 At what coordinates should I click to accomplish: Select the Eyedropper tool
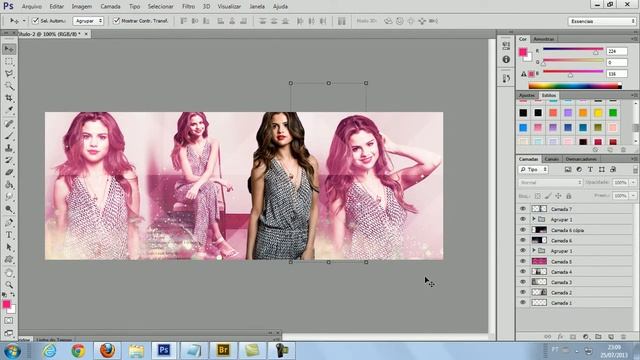pyautogui.click(x=9, y=110)
